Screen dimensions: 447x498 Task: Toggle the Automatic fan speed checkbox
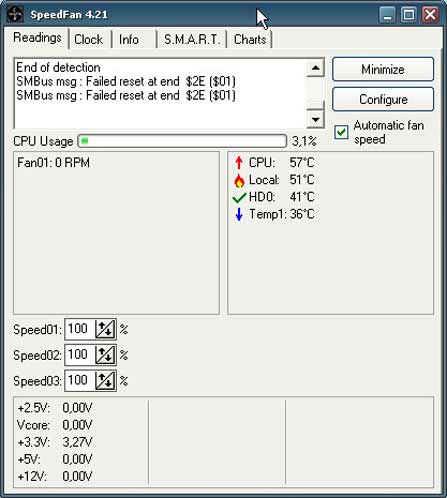point(341,132)
